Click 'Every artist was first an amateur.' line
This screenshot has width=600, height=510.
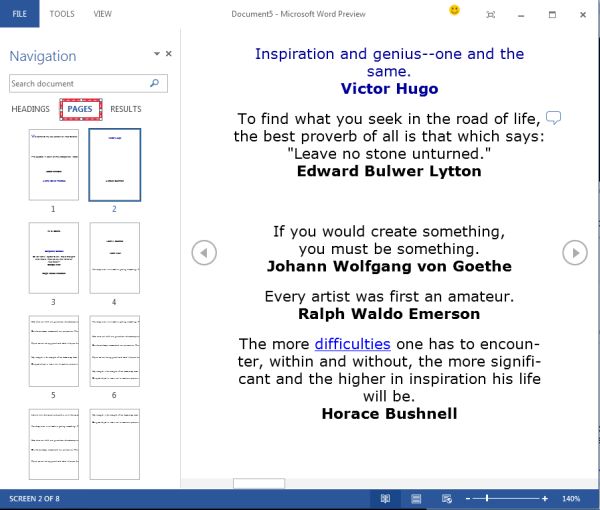(389, 297)
